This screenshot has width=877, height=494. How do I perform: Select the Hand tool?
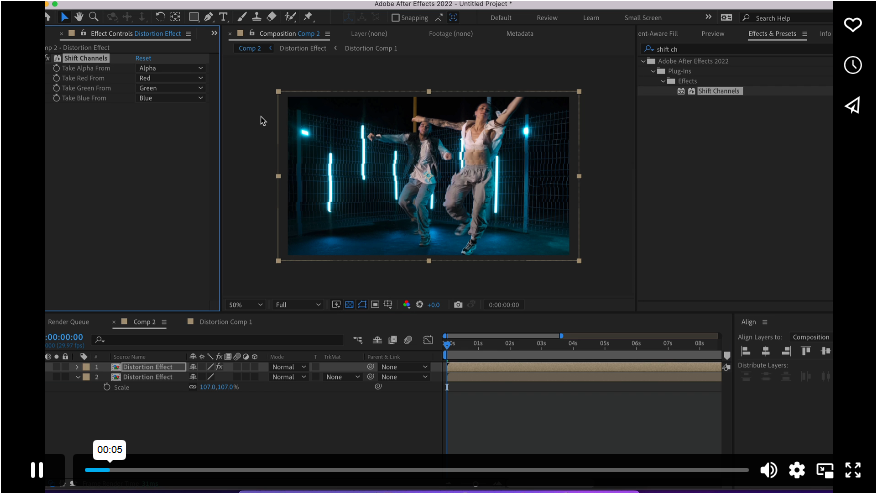[x=79, y=17]
